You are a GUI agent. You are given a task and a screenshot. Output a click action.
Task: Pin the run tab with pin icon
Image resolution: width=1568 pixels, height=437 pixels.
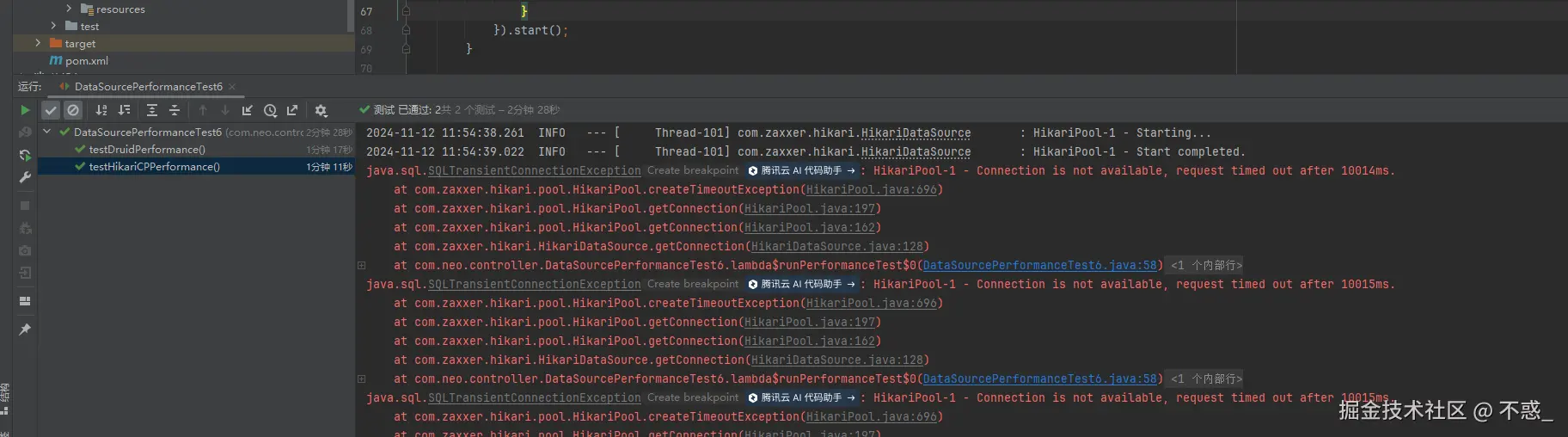25,329
